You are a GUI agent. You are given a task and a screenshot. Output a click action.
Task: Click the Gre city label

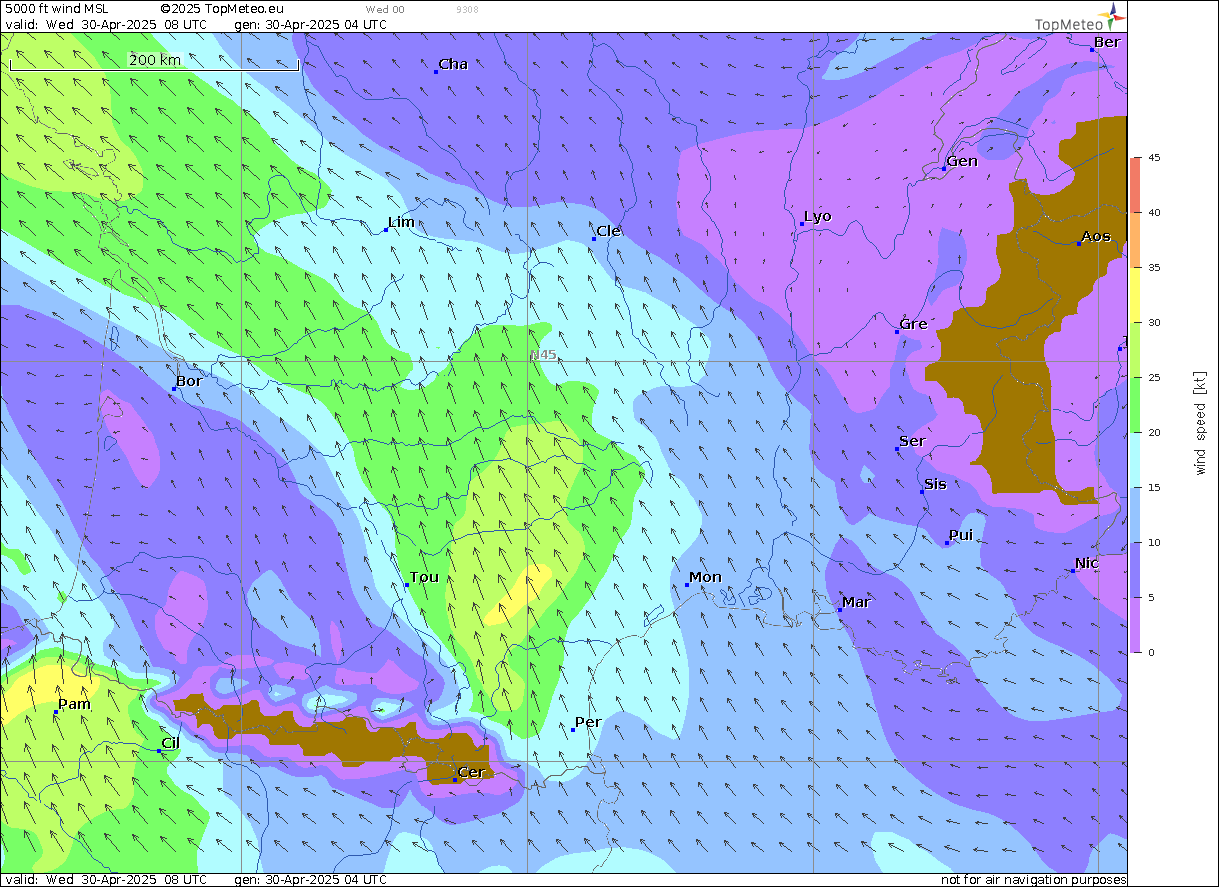tap(914, 324)
